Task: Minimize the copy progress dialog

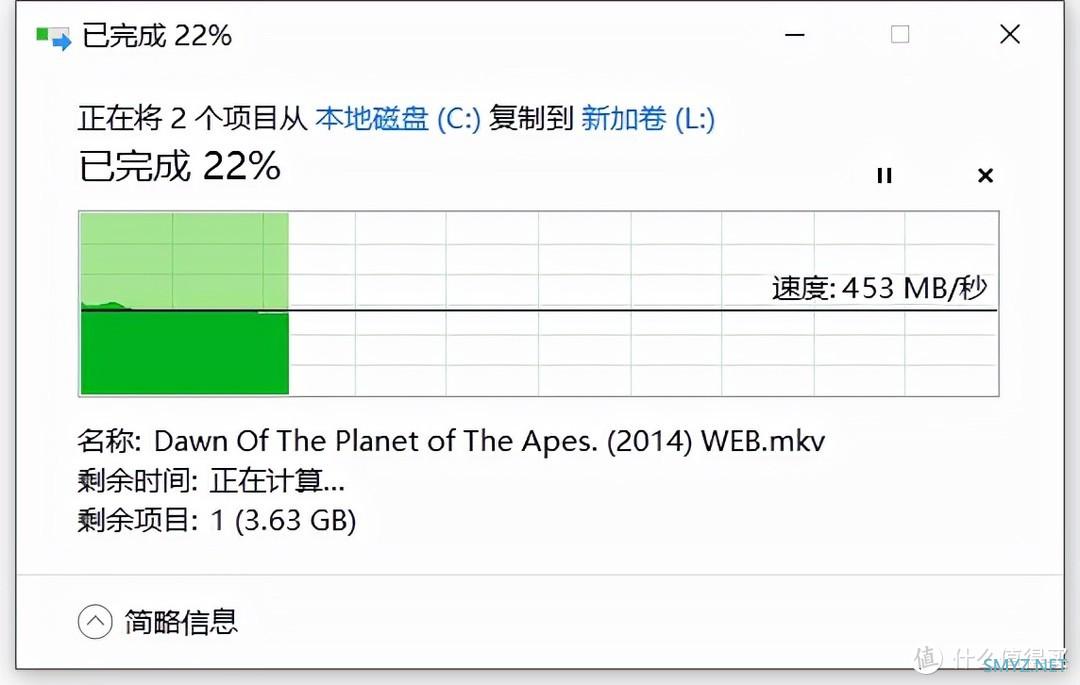Action: click(x=795, y=34)
